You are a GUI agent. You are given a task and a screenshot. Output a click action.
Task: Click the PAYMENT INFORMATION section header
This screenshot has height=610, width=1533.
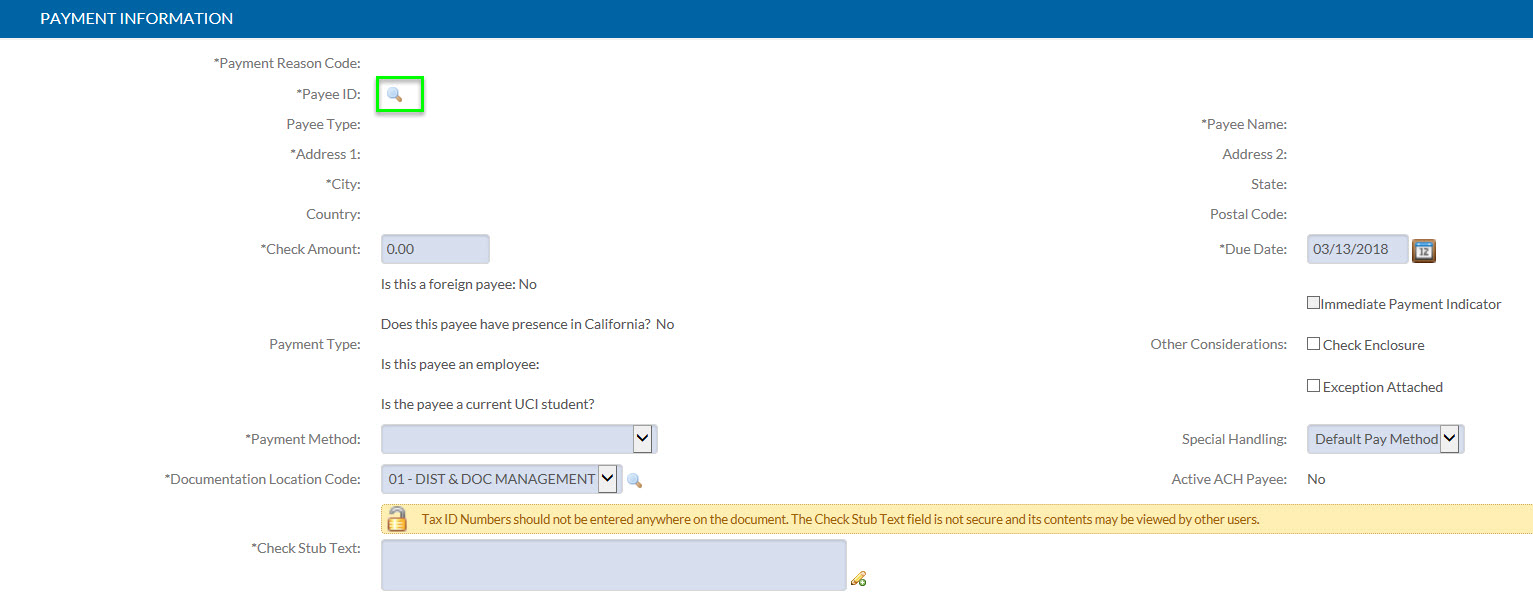[136, 19]
